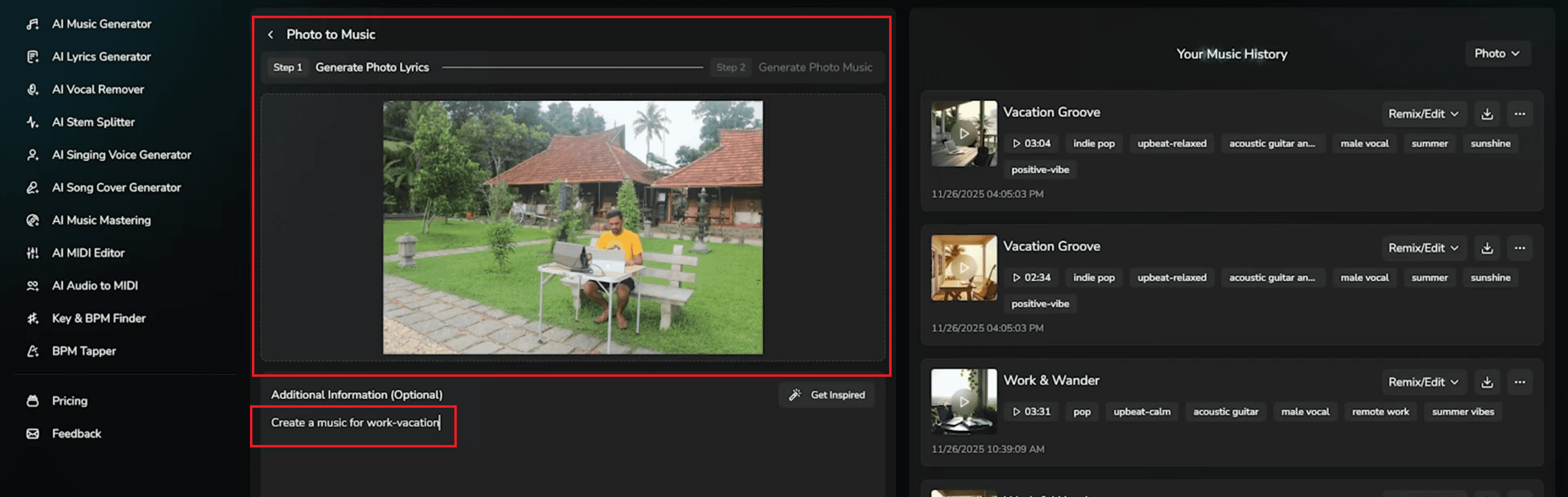Open AI Singing Voice Generator icon
Image resolution: width=1568 pixels, height=497 pixels.
pos(33,155)
